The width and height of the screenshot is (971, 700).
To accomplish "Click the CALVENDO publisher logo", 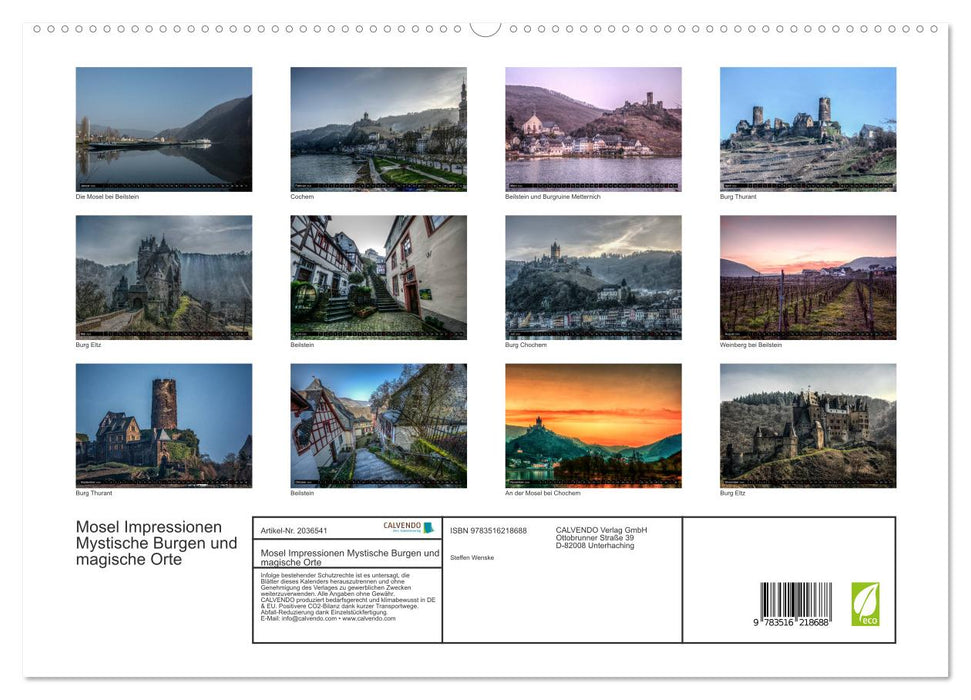I will coord(398,528).
